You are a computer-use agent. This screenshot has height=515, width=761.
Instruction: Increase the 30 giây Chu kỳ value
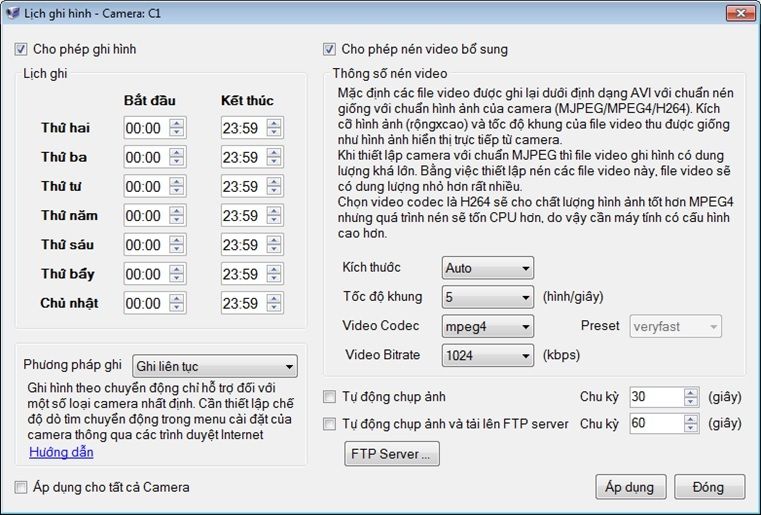[690, 393]
